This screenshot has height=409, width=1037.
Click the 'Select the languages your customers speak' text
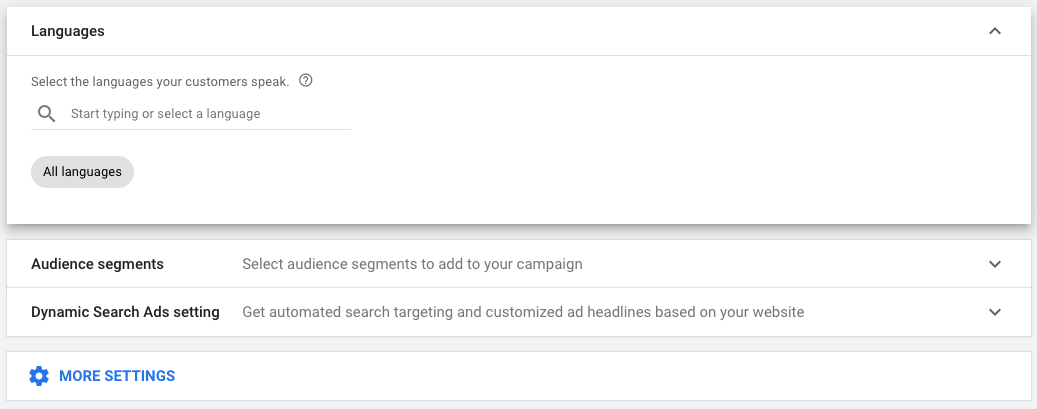coord(160,82)
